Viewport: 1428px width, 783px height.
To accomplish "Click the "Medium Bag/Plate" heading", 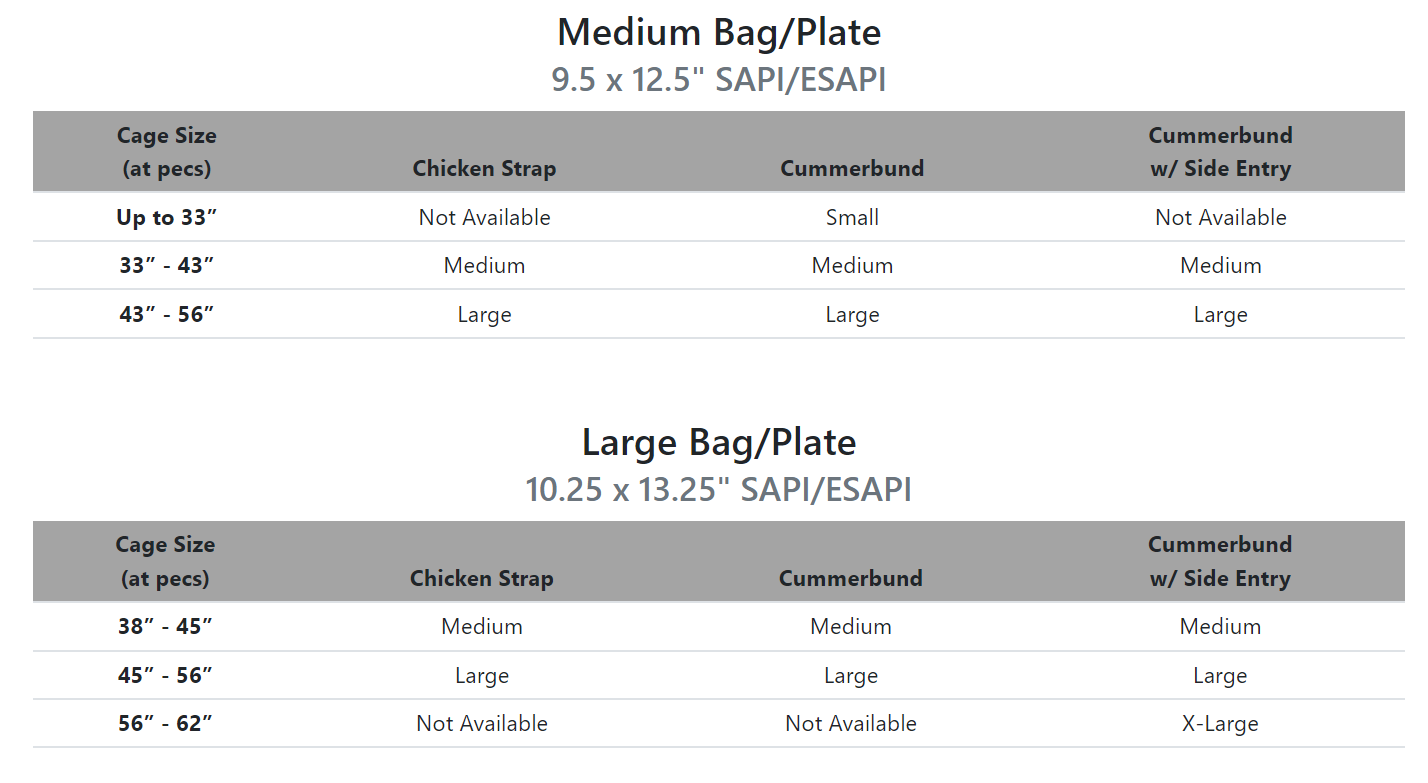I will (x=718, y=32).
